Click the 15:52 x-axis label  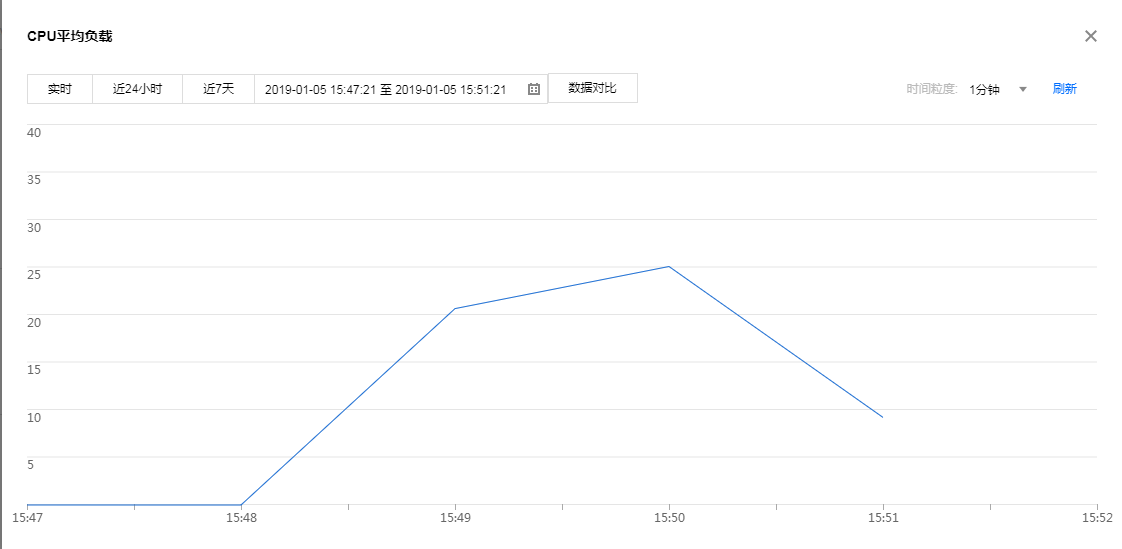point(1096,519)
